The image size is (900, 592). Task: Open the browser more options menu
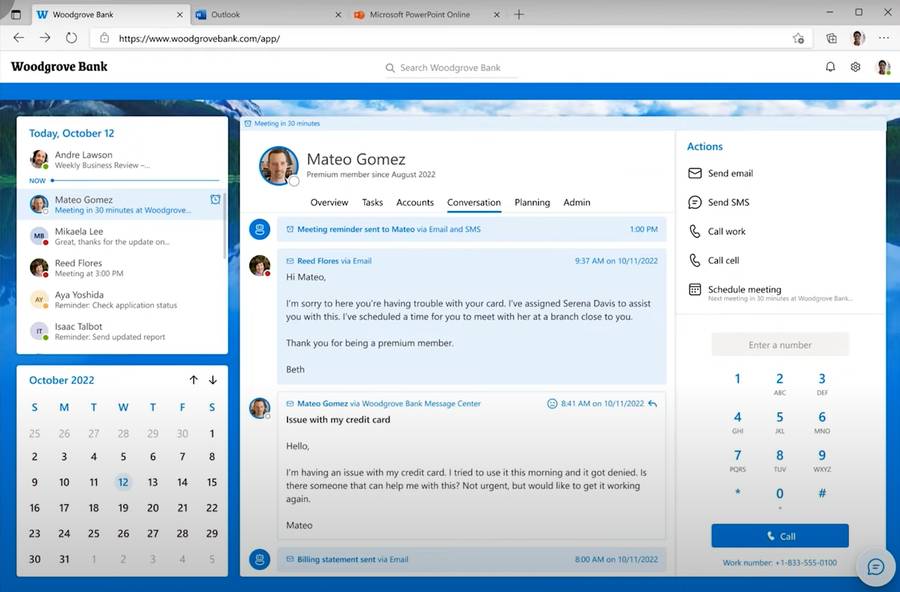[x=884, y=38]
